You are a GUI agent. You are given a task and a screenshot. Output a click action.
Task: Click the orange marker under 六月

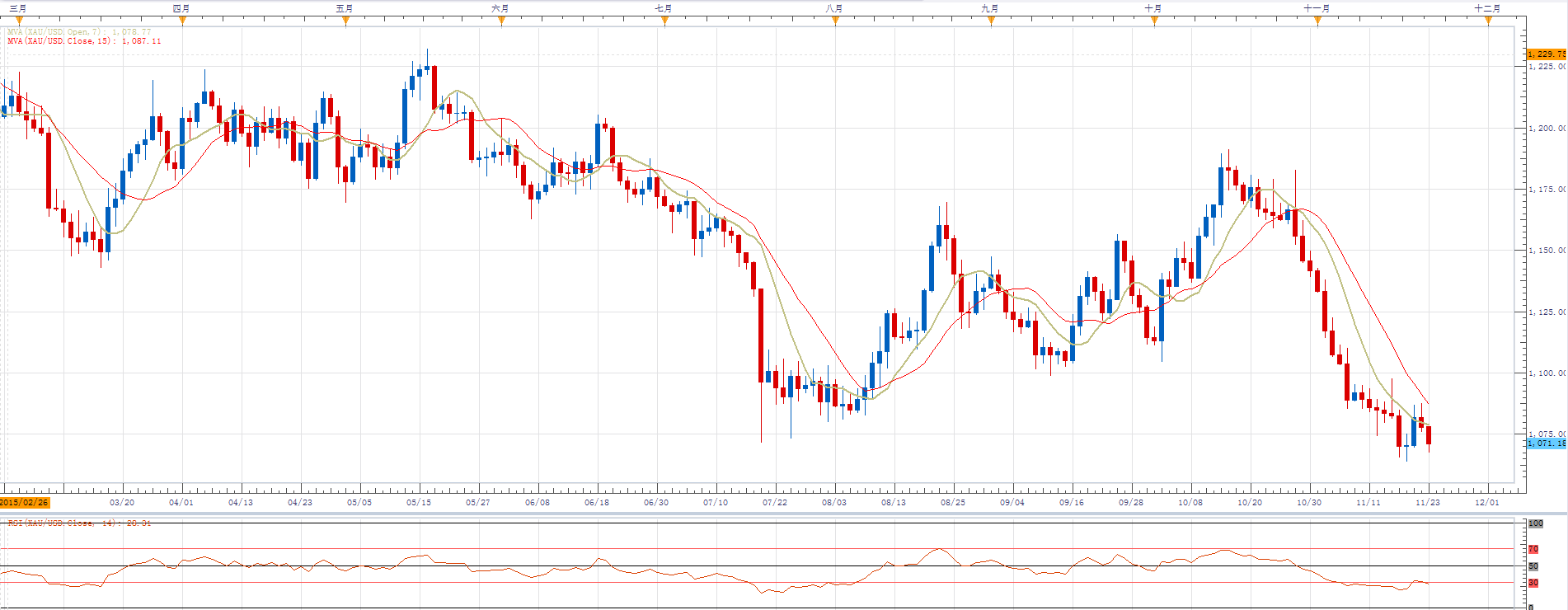(x=501, y=21)
